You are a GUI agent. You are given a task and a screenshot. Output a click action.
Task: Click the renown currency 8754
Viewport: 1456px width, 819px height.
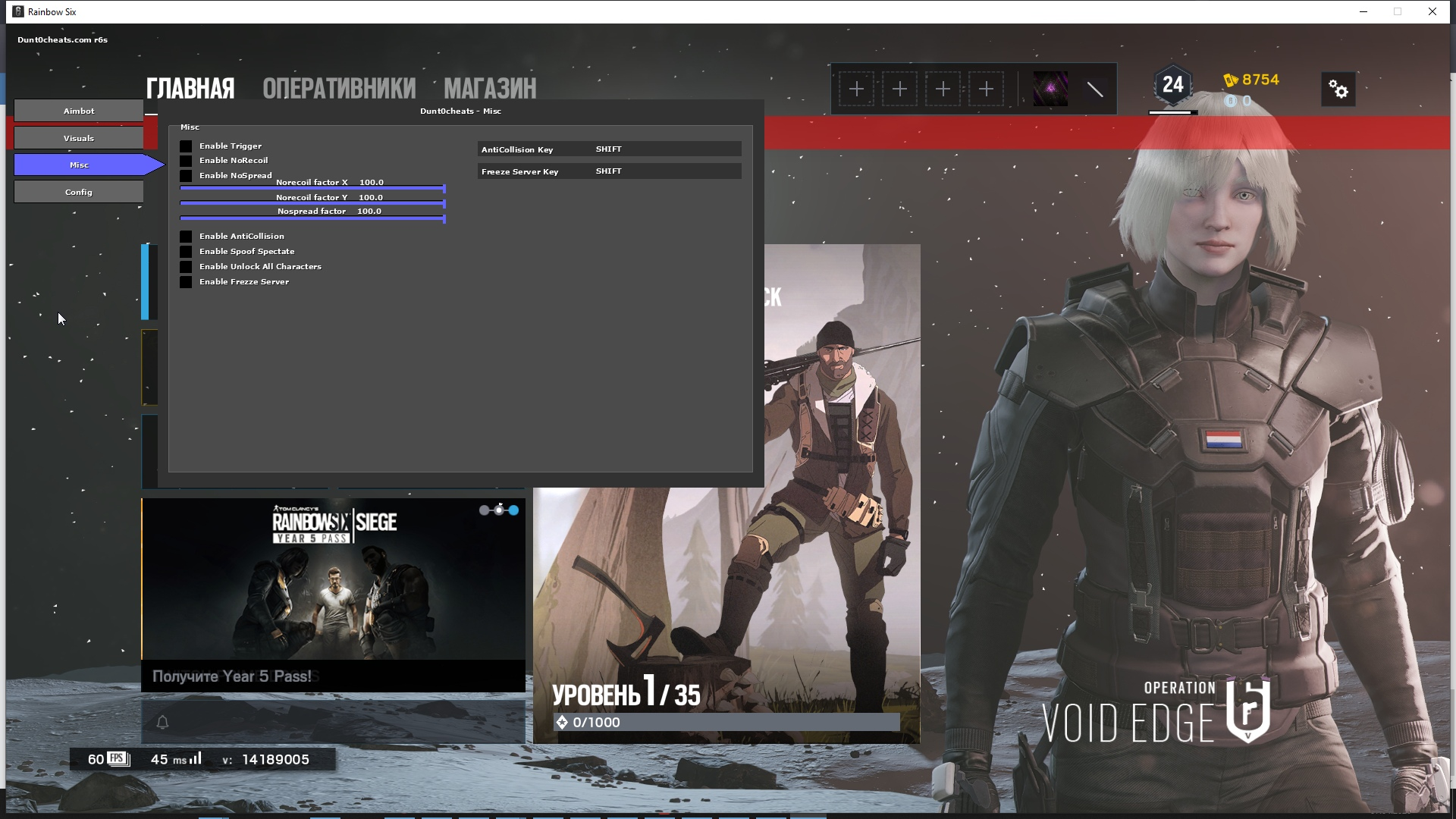point(1251,80)
